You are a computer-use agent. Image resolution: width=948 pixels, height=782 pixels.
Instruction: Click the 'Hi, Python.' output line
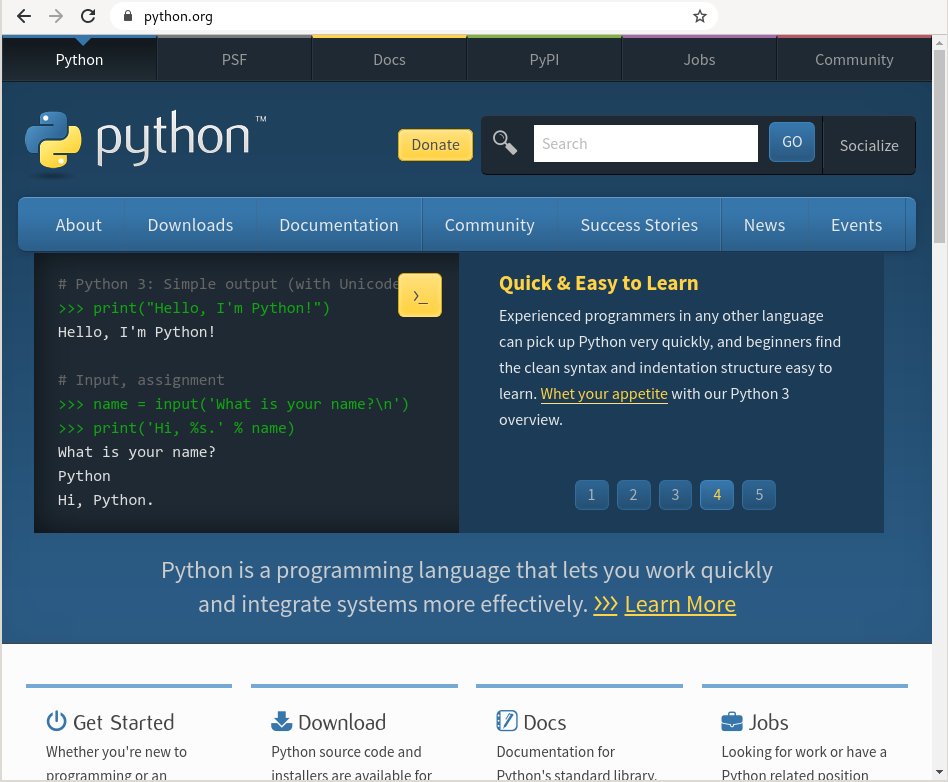pos(105,500)
